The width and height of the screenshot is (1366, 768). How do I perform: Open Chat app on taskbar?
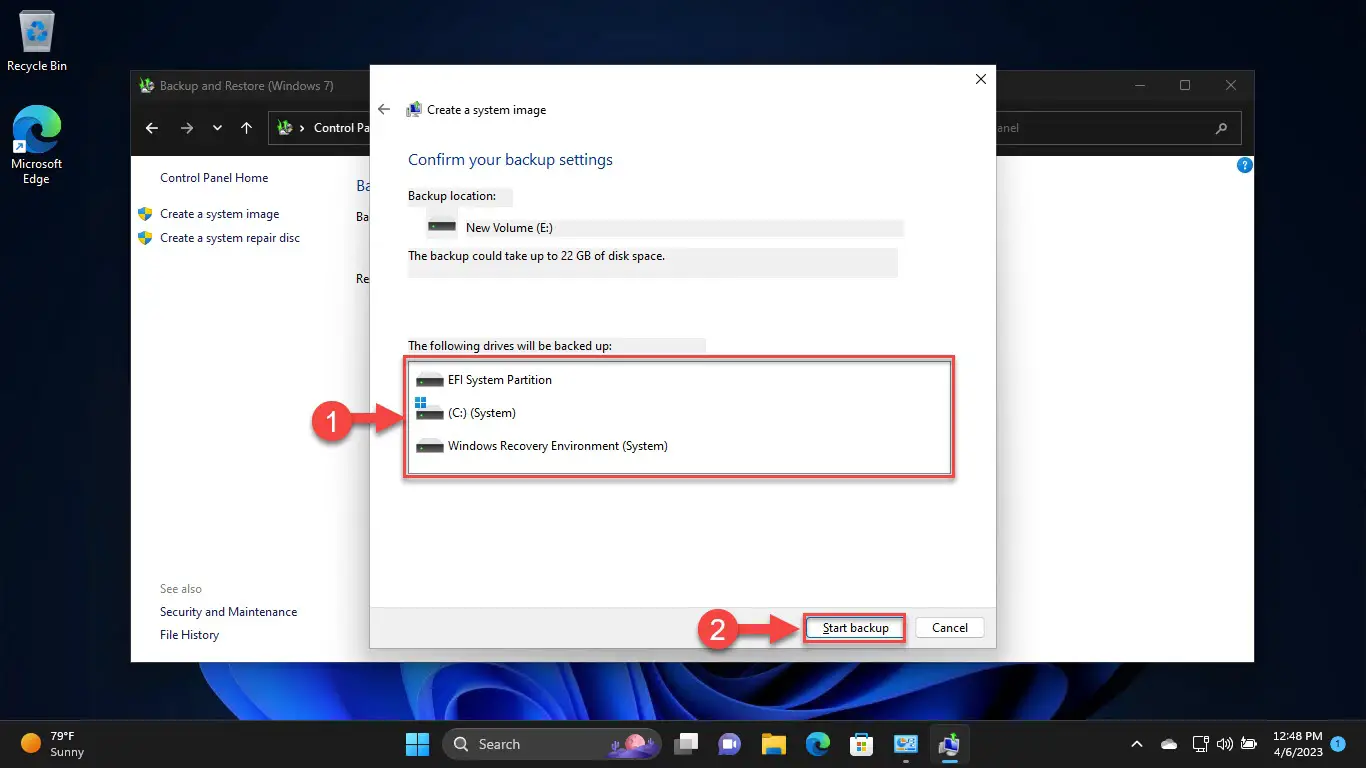point(729,744)
